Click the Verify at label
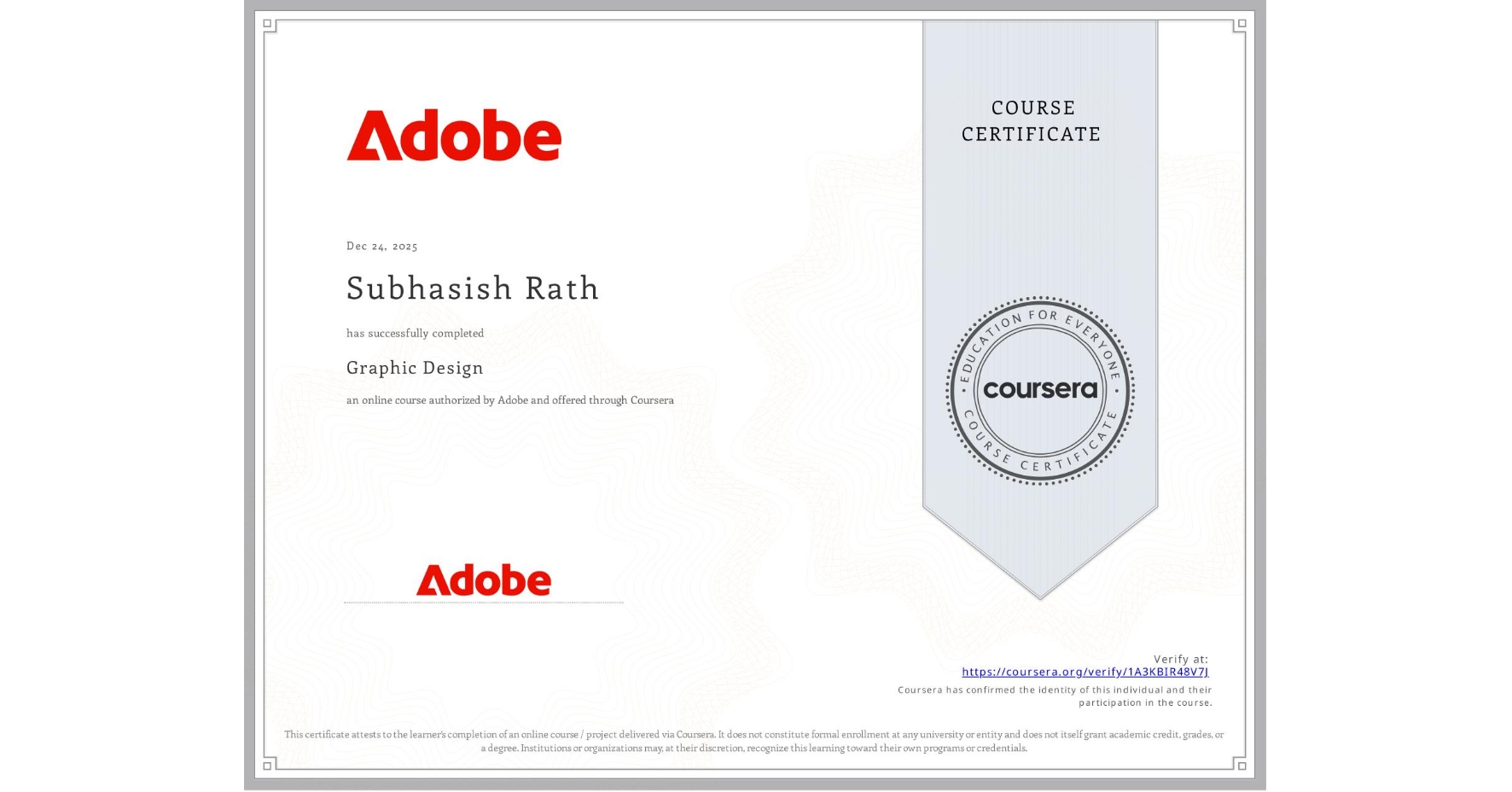The width and height of the screenshot is (1512, 792). point(1181,657)
